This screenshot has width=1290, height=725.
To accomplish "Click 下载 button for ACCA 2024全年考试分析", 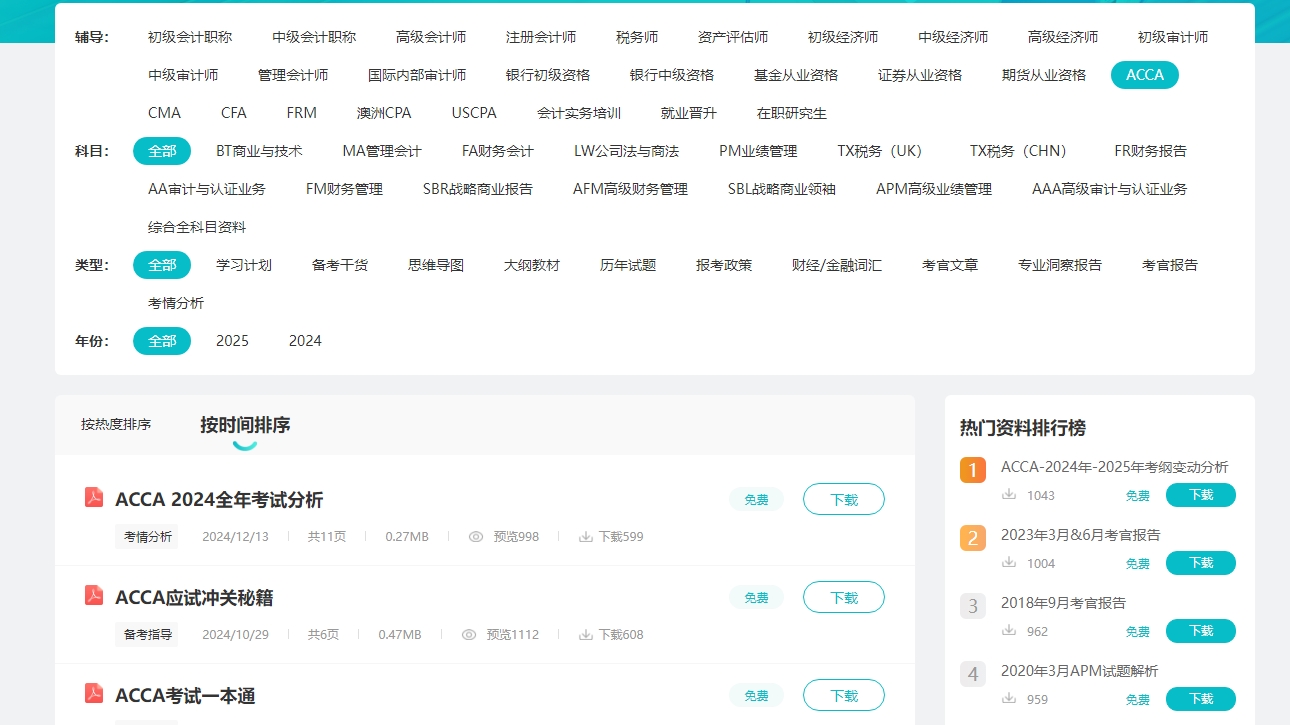I will pos(843,498).
